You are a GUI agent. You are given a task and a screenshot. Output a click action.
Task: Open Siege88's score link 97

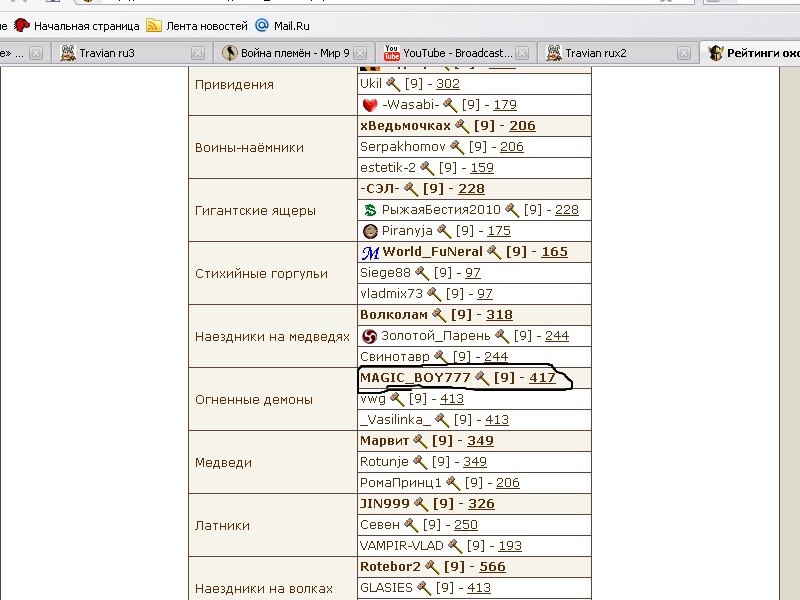click(x=473, y=273)
